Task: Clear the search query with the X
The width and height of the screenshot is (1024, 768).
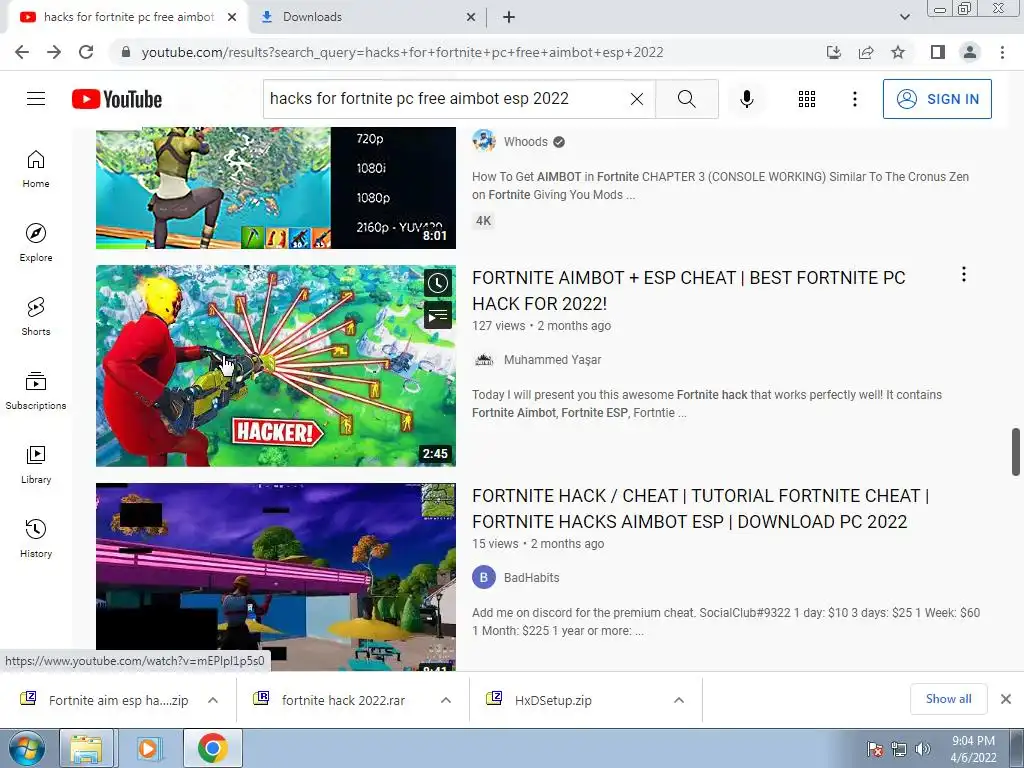Action: point(637,99)
